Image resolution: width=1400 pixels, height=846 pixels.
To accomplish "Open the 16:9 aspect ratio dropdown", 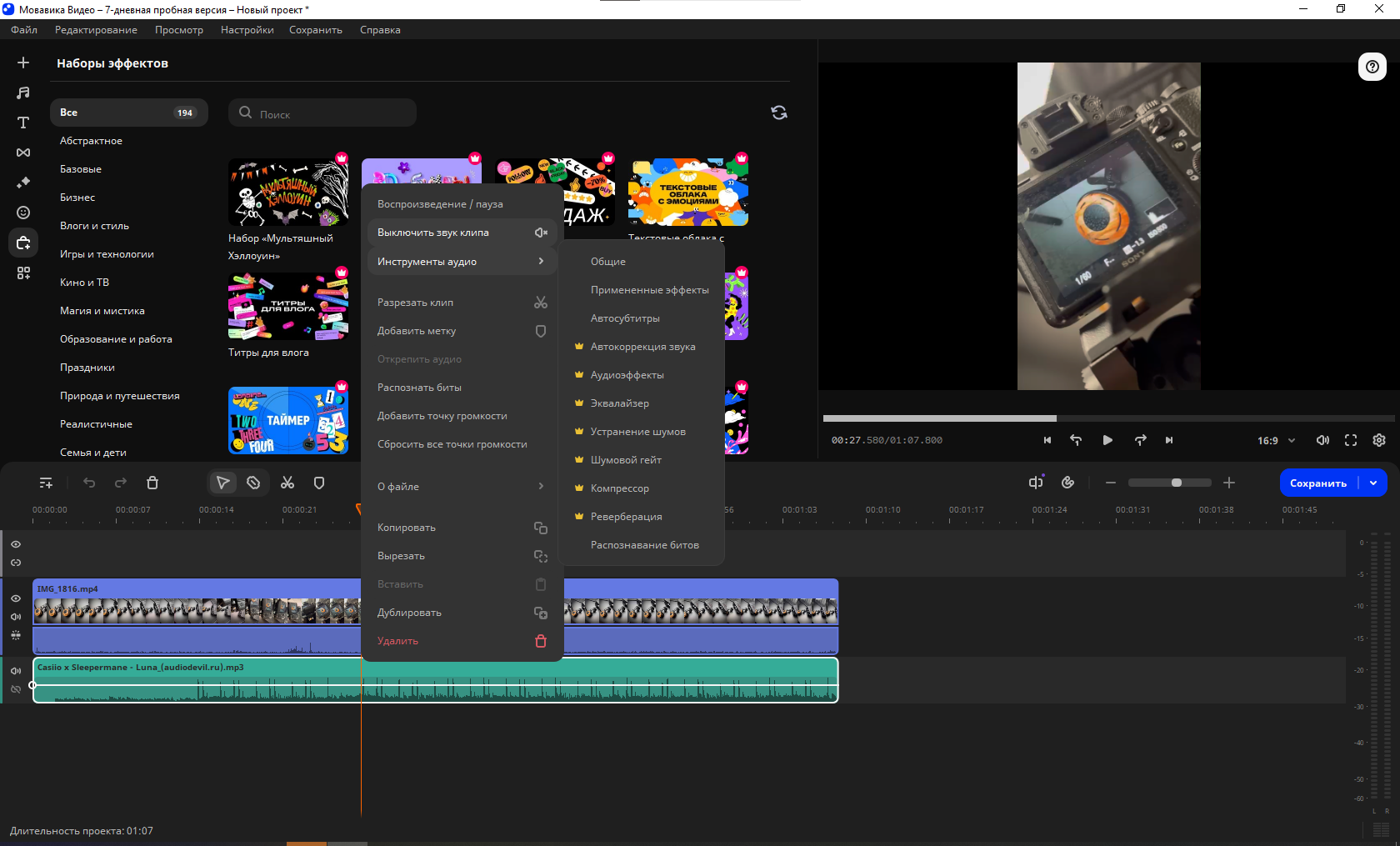I will [x=1276, y=440].
